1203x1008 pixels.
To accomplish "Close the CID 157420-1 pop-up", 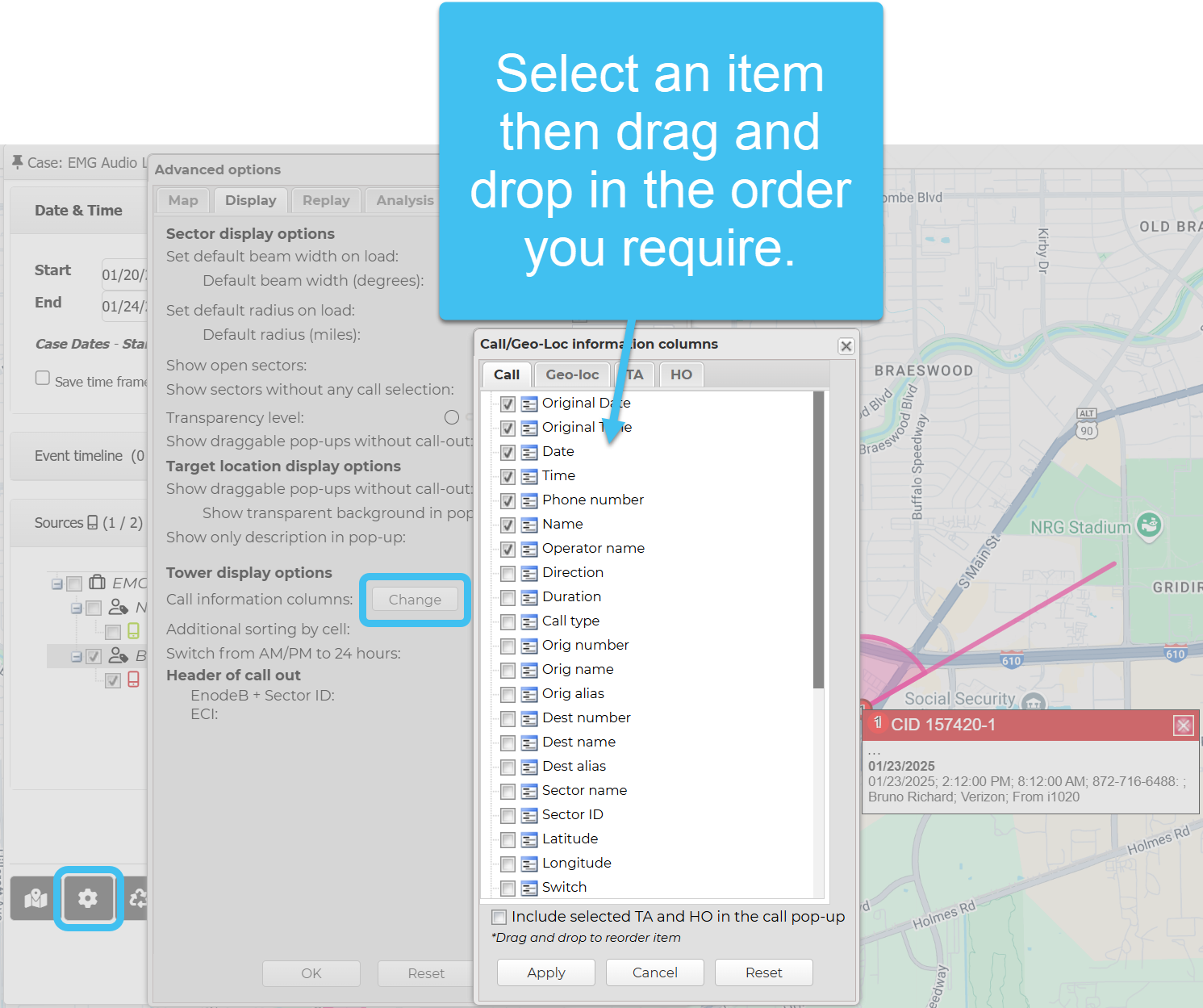I will click(x=1183, y=726).
